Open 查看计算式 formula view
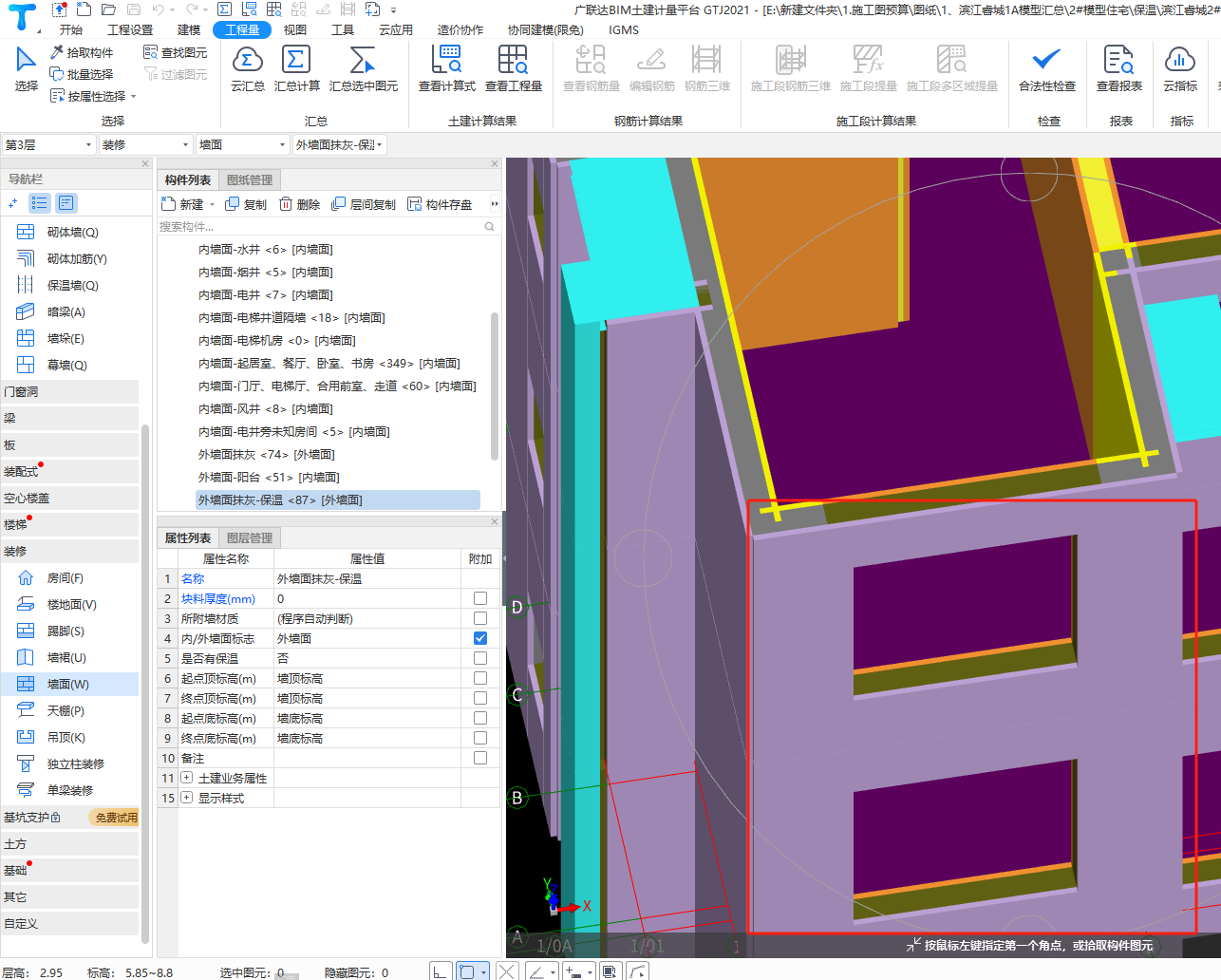The image size is (1221, 980). click(446, 68)
